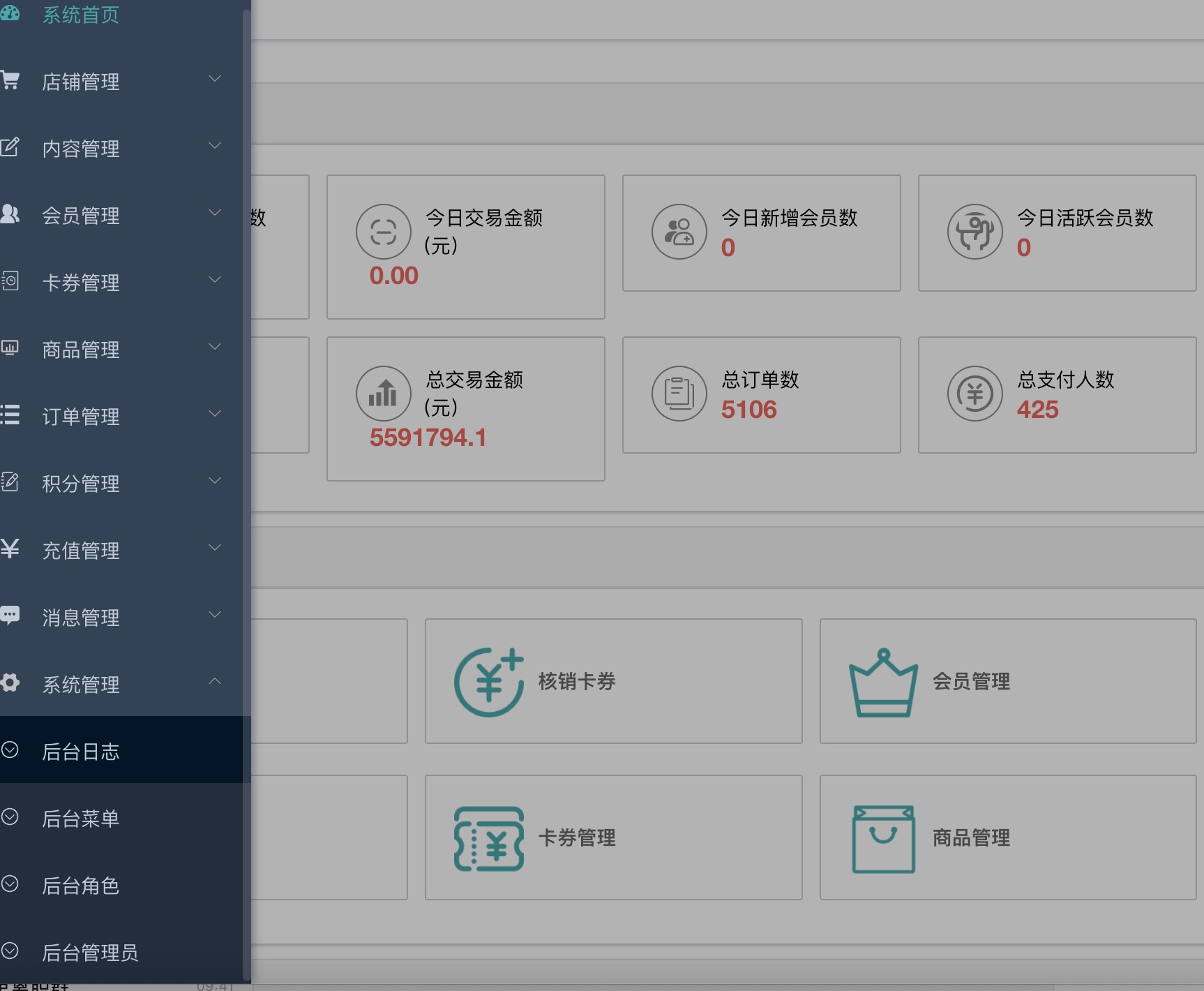
Task: Click the ticket icon on 卡券管理 card
Action: 489,839
